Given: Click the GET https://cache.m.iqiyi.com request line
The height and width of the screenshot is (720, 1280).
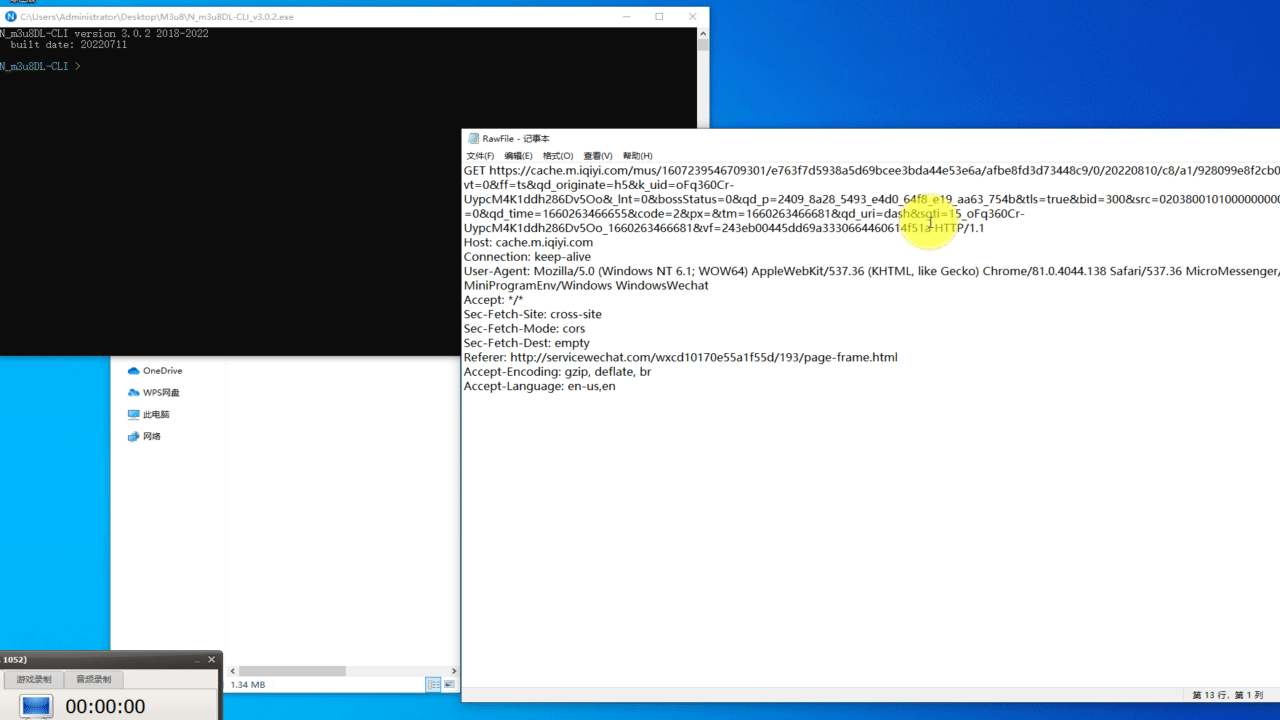Looking at the screenshot, I should pyautogui.click(x=871, y=171).
